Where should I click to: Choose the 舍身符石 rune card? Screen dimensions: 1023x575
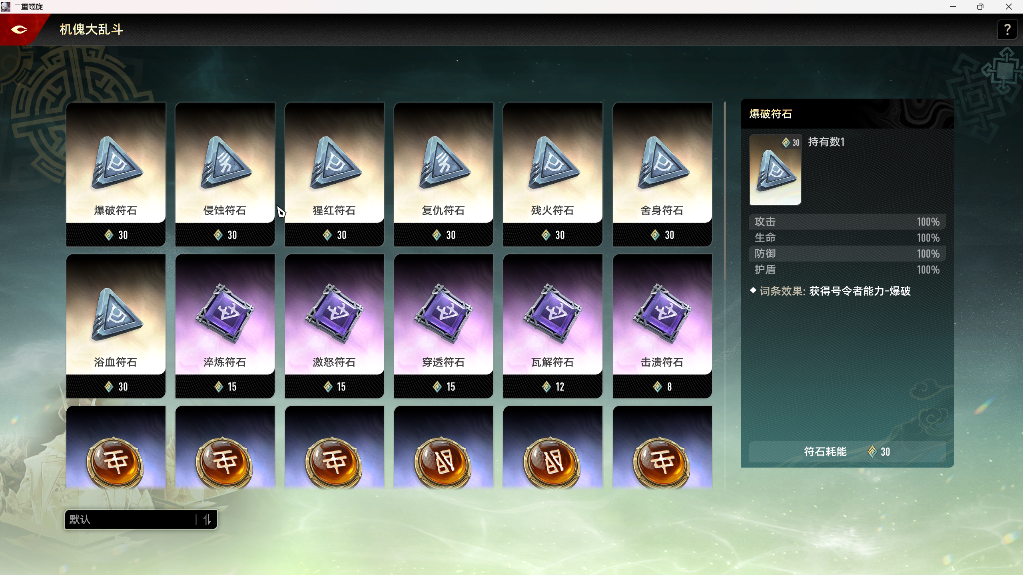pos(662,174)
